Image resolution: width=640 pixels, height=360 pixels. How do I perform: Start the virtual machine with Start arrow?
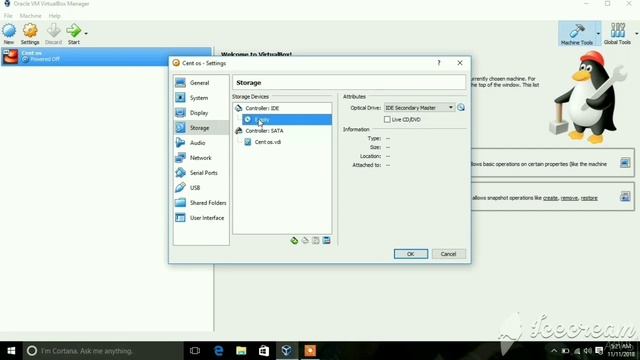coord(74,33)
